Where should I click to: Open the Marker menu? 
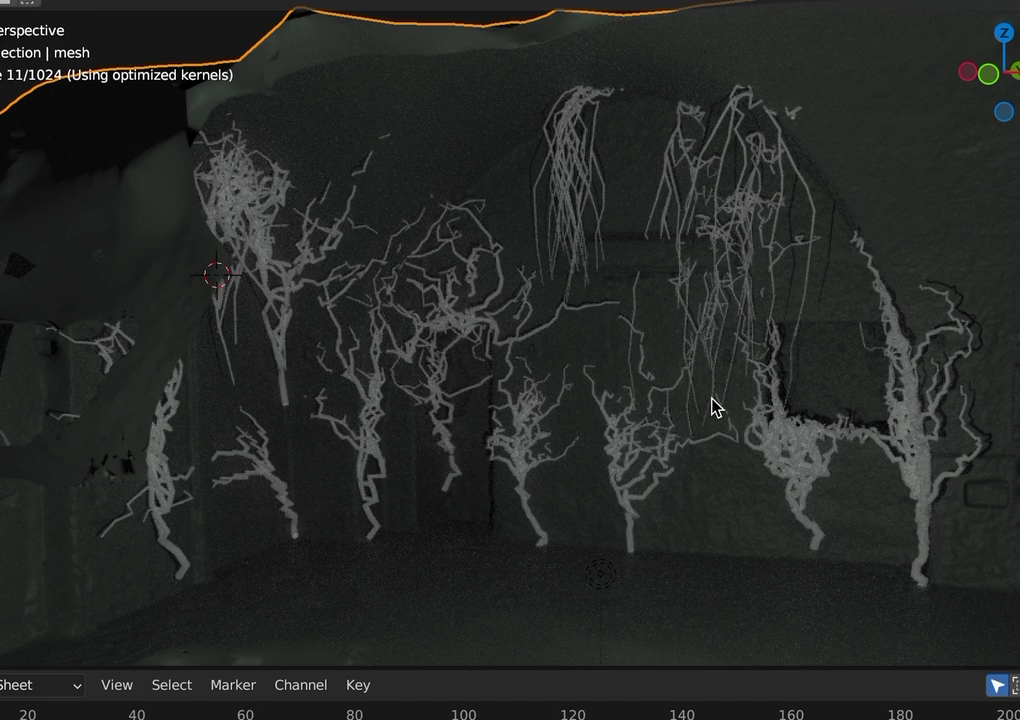pyautogui.click(x=233, y=685)
